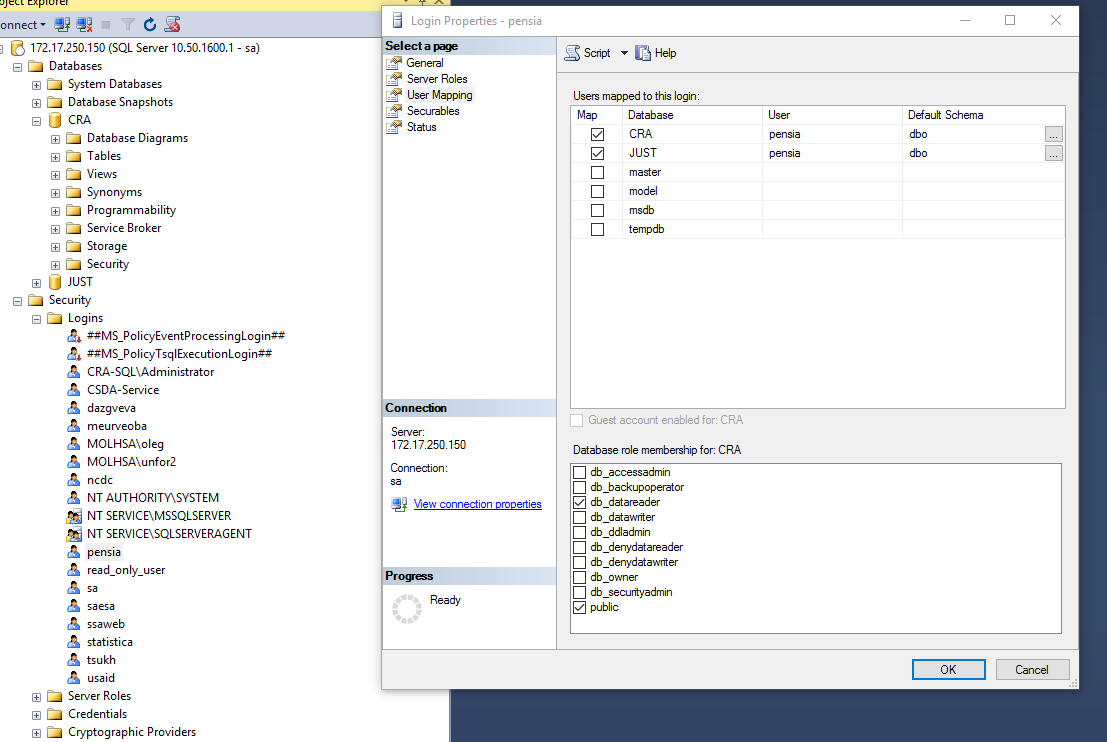Refresh the Object Explorer tree
The image size is (1107, 742).
click(150, 24)
